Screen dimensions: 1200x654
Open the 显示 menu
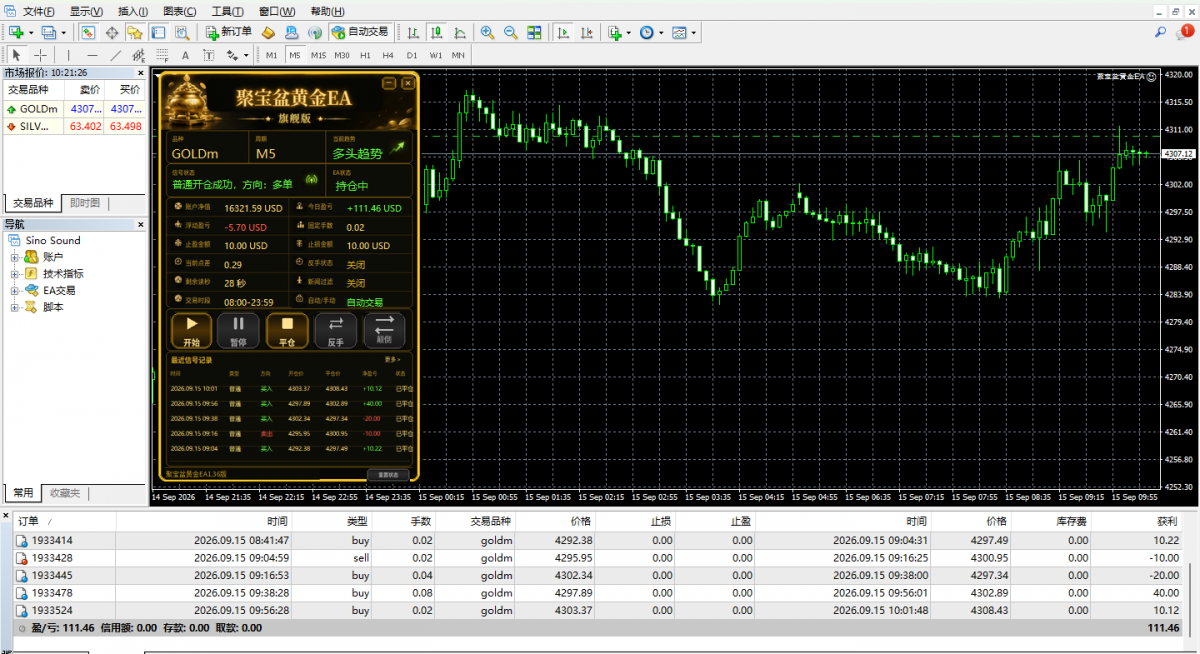88,11
